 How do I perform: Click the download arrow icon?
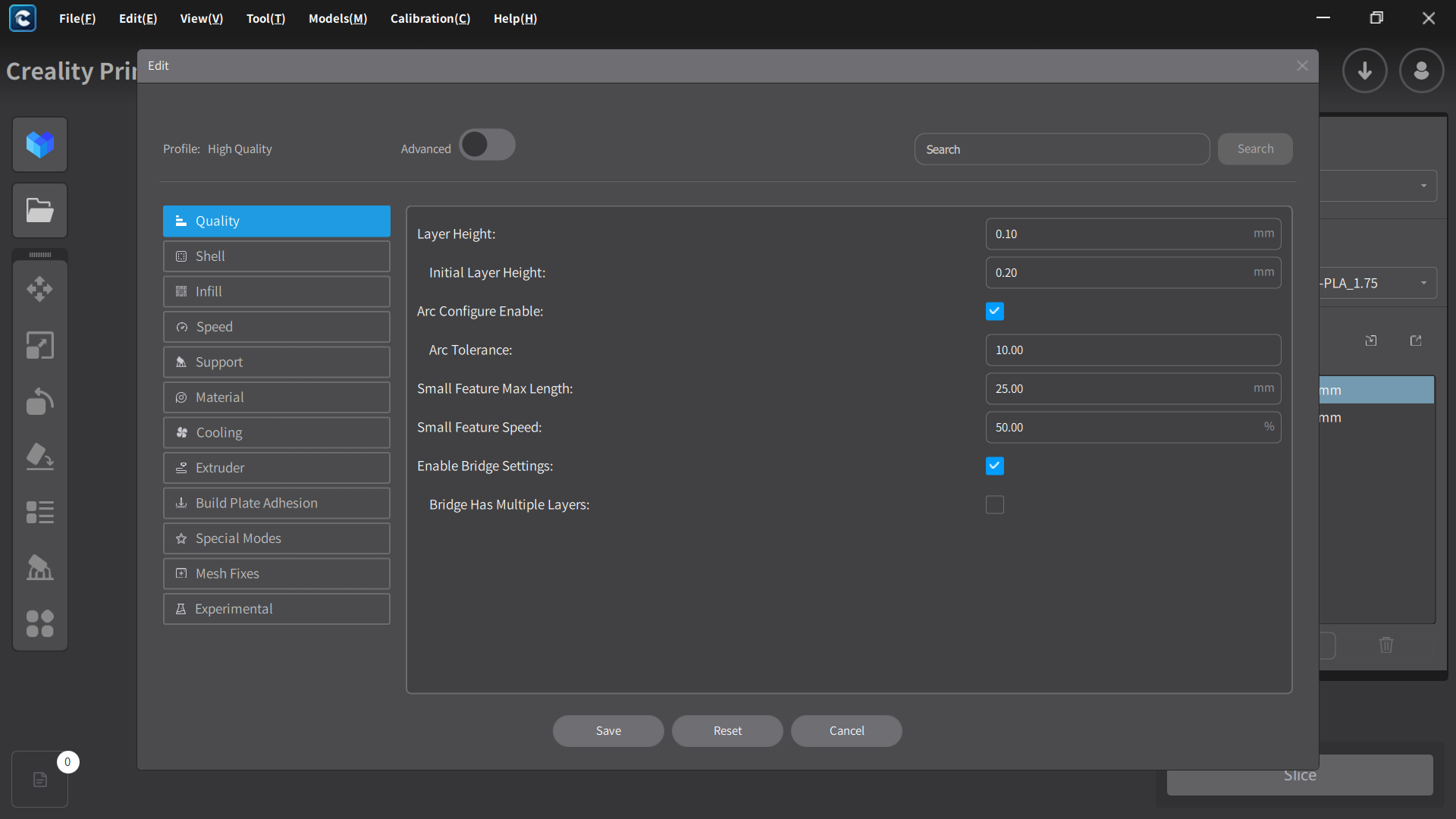(1365, 71)
